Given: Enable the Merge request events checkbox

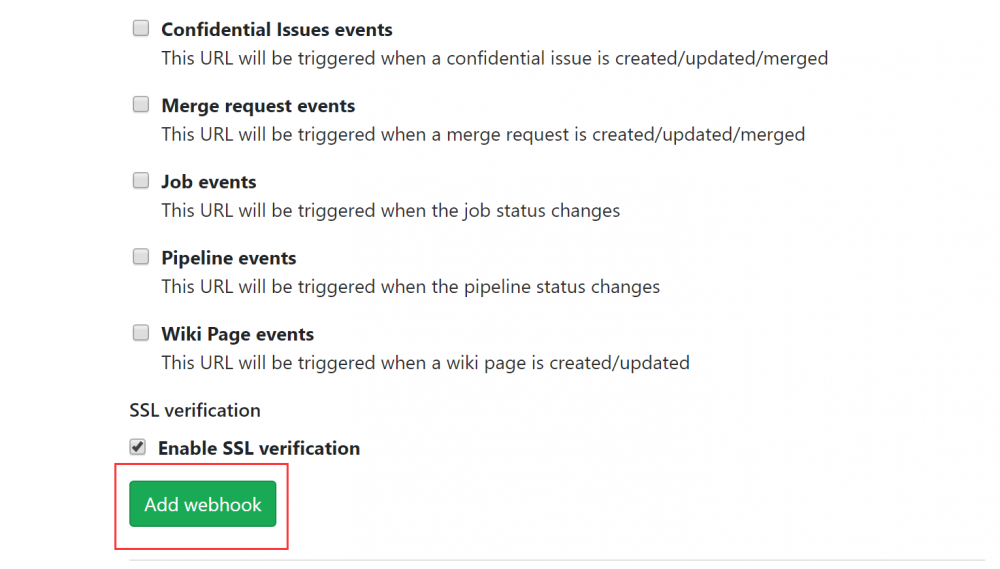Looking at the screenshot, I should click(x=141, y=105).
